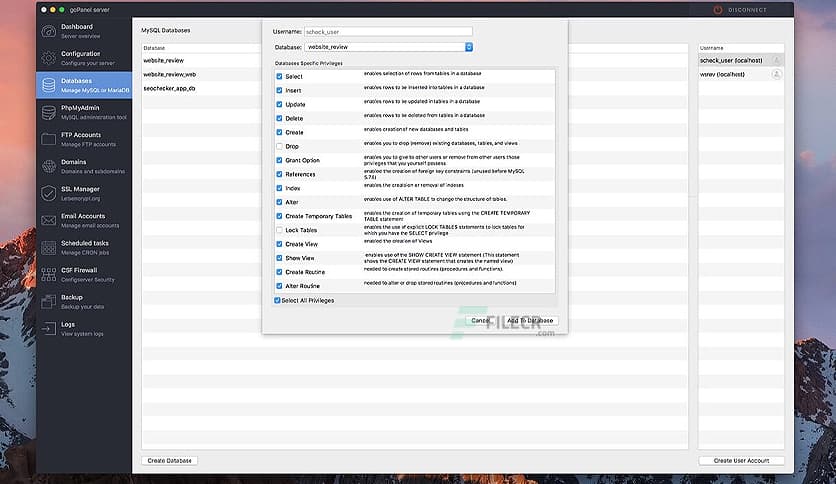Select scheck_user (localhost) user row
836x484 pixels.
(x=741, y=60)
